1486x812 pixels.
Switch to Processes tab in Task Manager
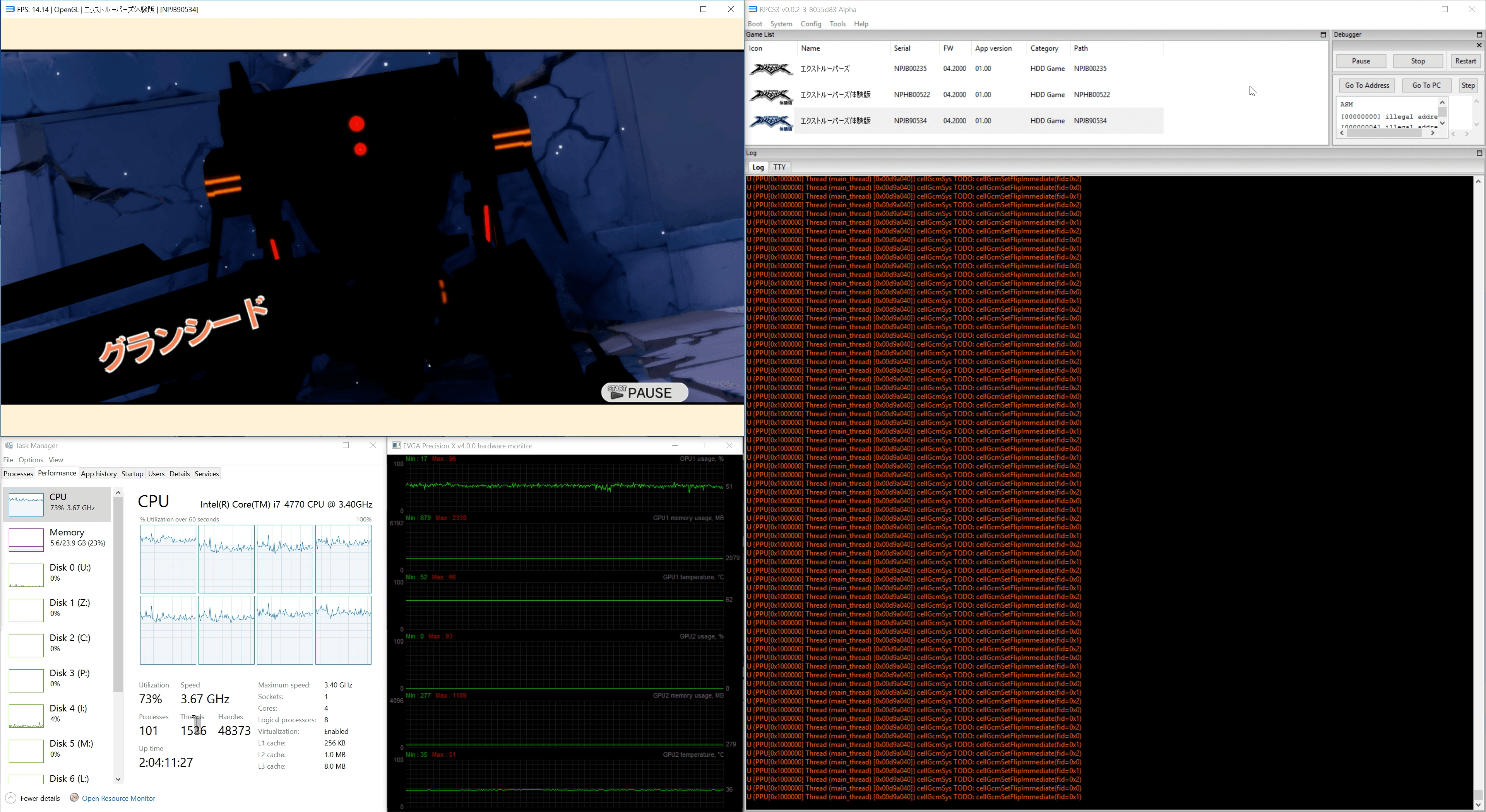tap(18, 474)
